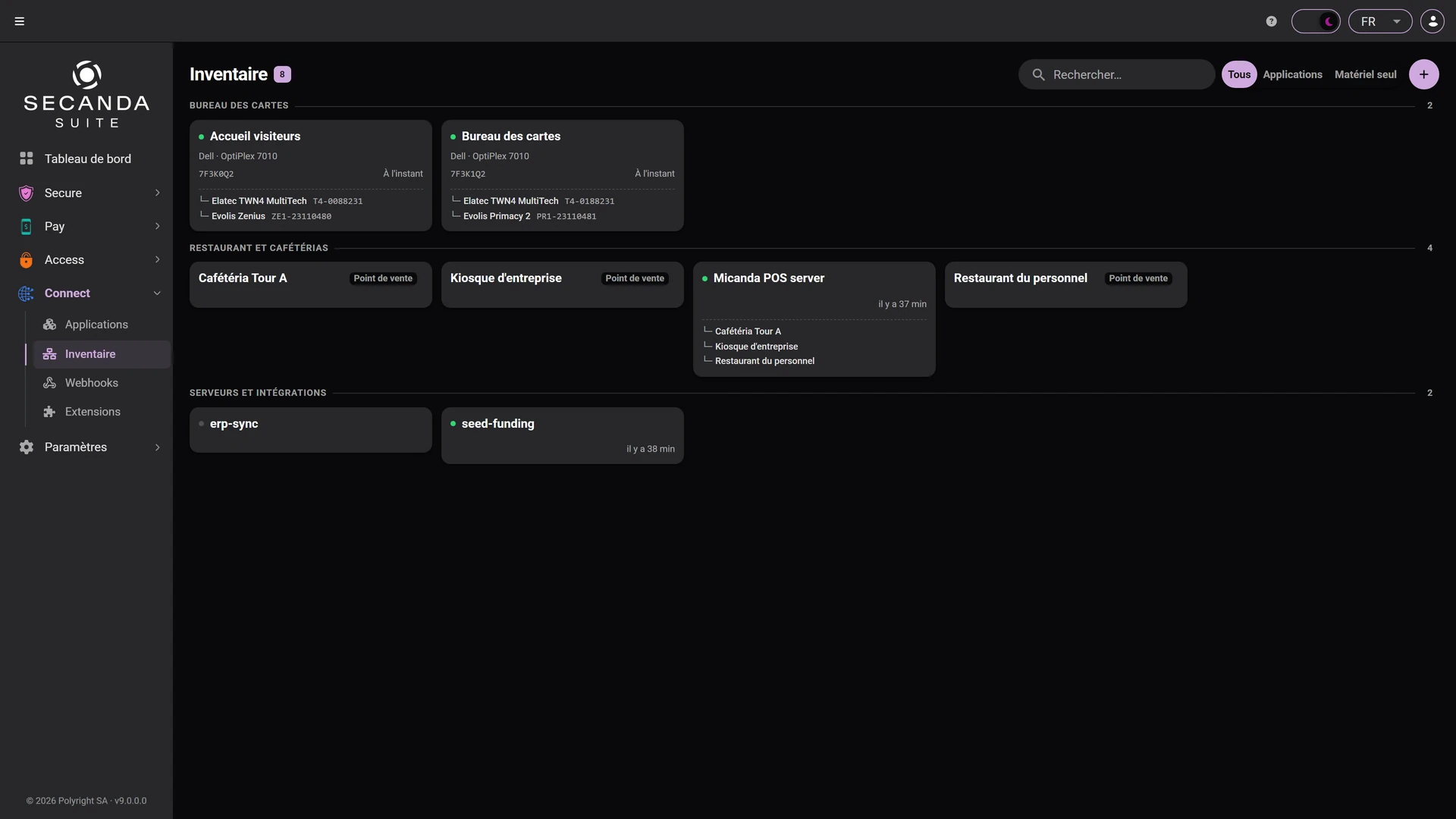The height and width of the screenshot is (819, 1456).
Task: Click the Access padlock icon
Action: 27,259
